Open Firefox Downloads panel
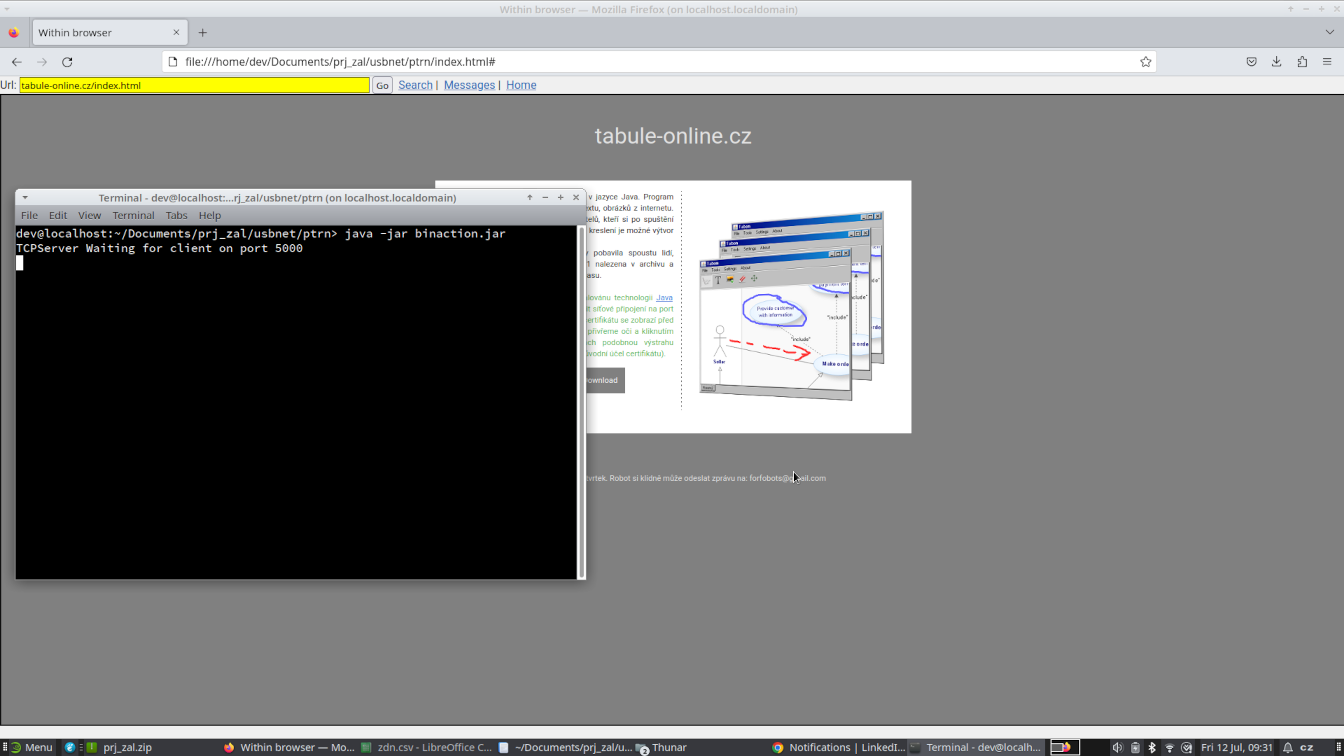The width and height of the screenshot is (1344, 756). [x=1276, y=61]
